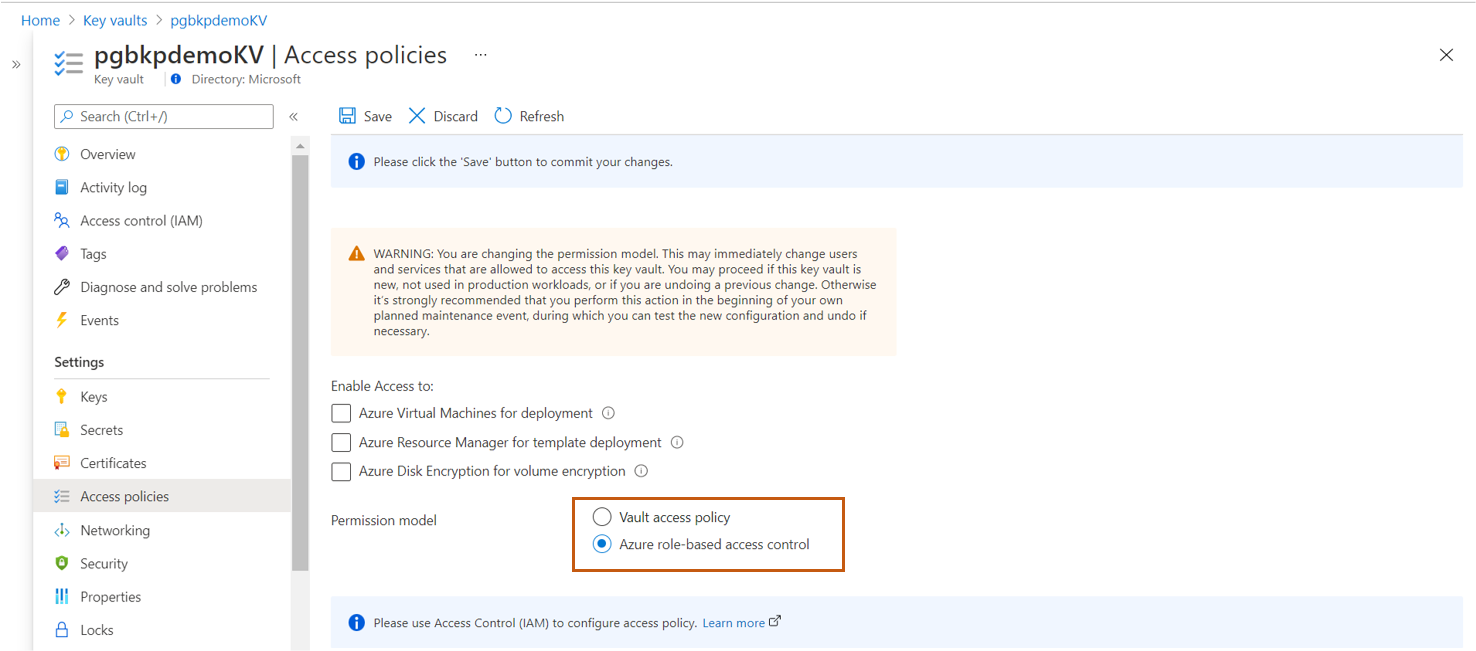Click the Networking icon
Viewport: 1476px width, 651px height.
pyautogui.click(x=63, y=529)
